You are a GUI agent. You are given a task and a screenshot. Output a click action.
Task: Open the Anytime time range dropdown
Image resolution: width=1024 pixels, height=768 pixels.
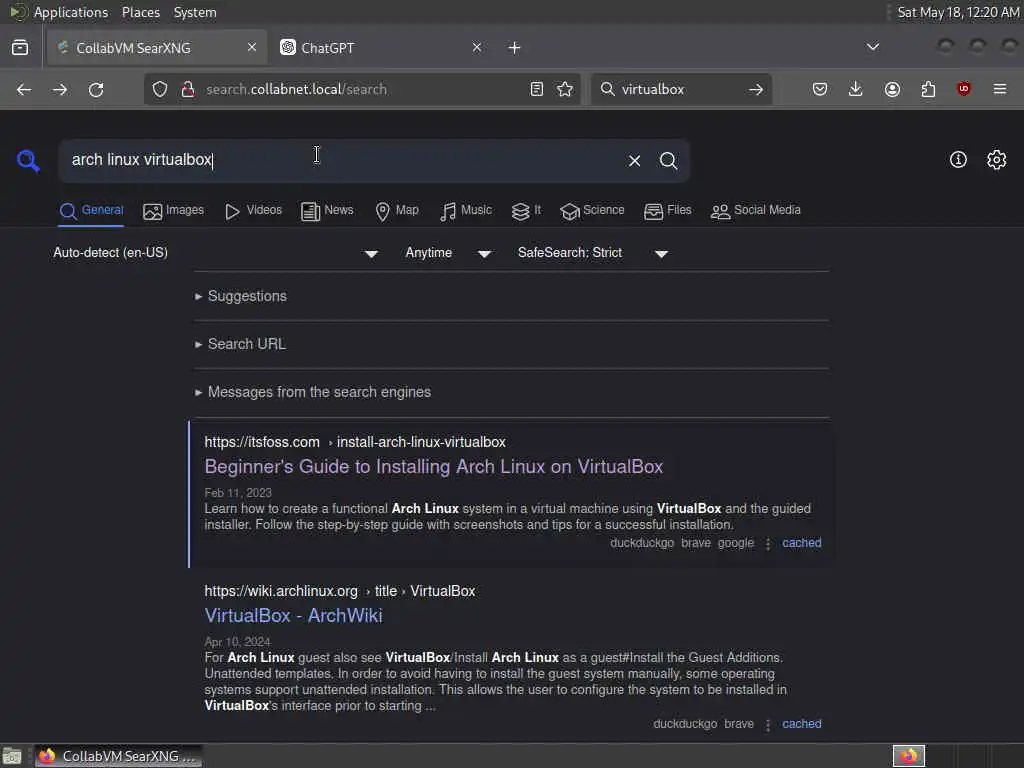coord(448,253)
